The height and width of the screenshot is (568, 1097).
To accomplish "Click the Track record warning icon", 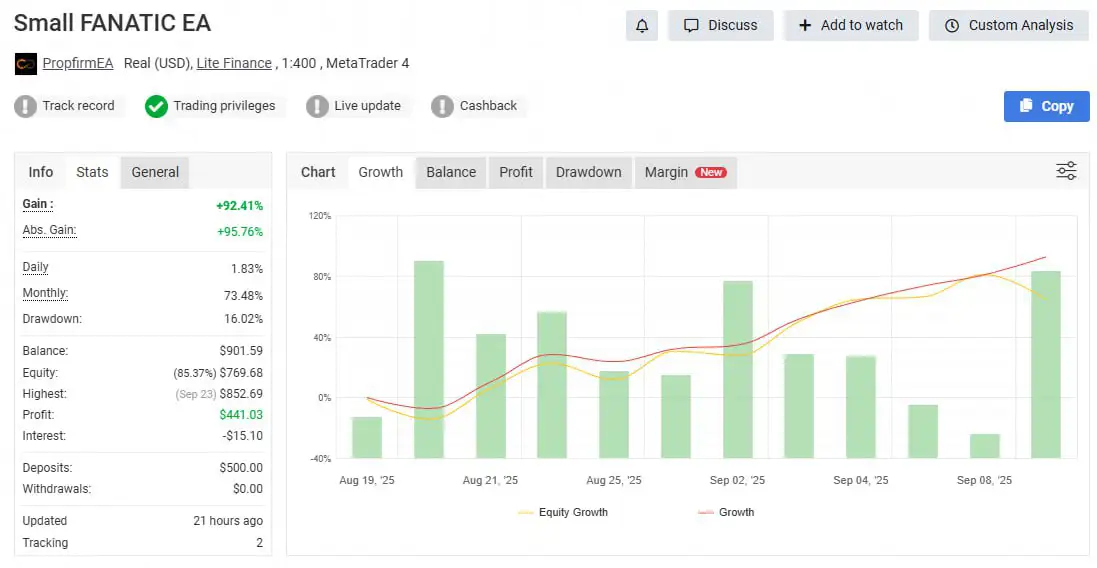I will pos(25,106).
